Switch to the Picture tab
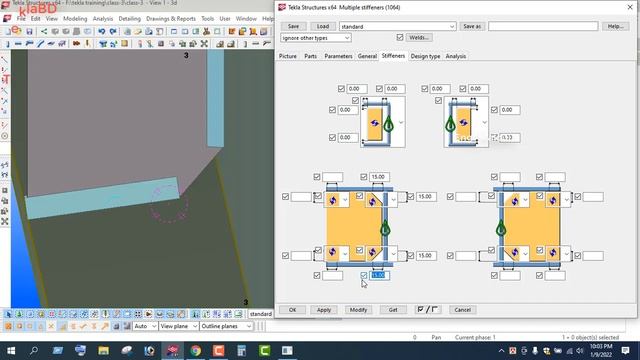The width and height of the screenshot is (640, 360). coord(288,56)
